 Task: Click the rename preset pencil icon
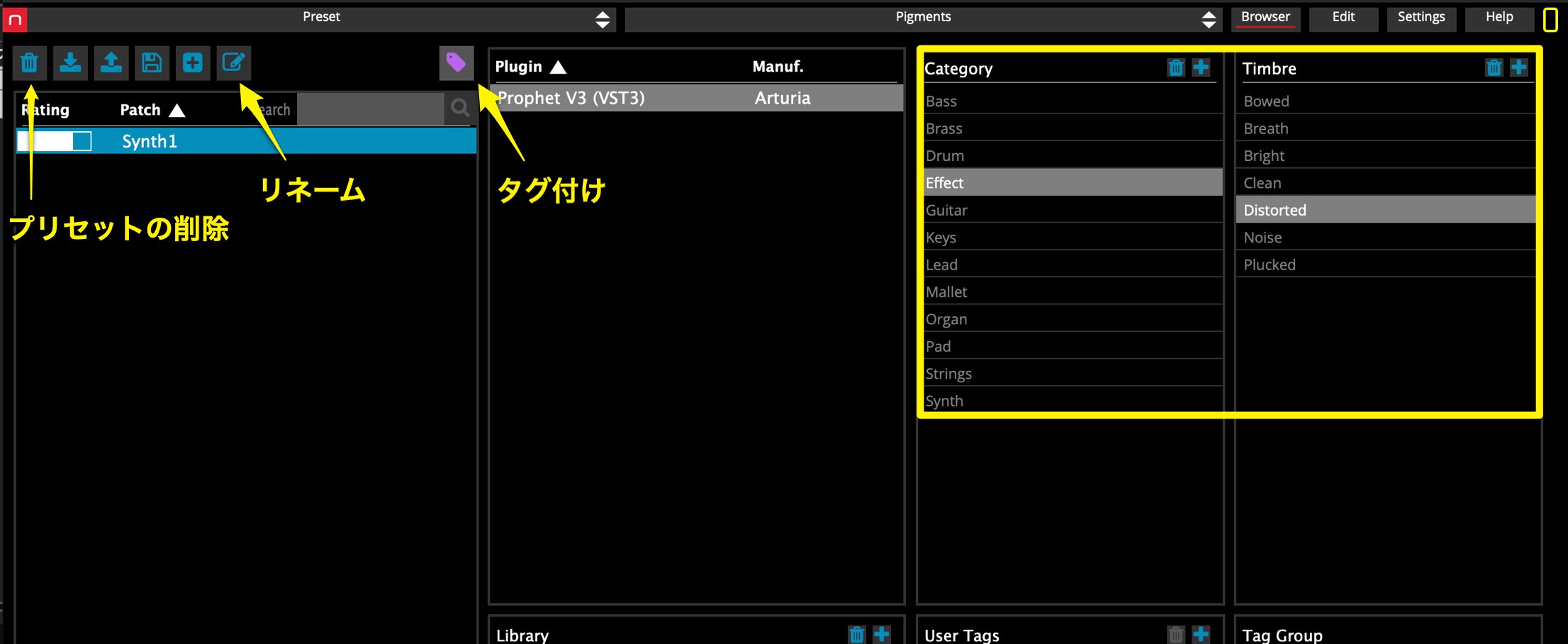tap(234, 63)
